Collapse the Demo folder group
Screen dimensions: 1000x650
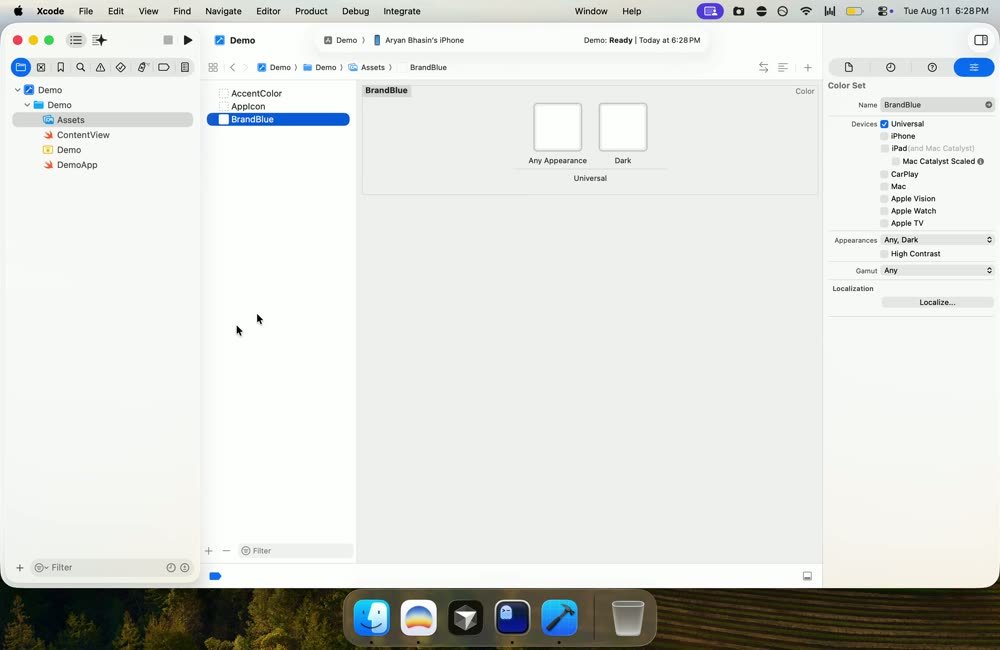[x=27, y=105]
